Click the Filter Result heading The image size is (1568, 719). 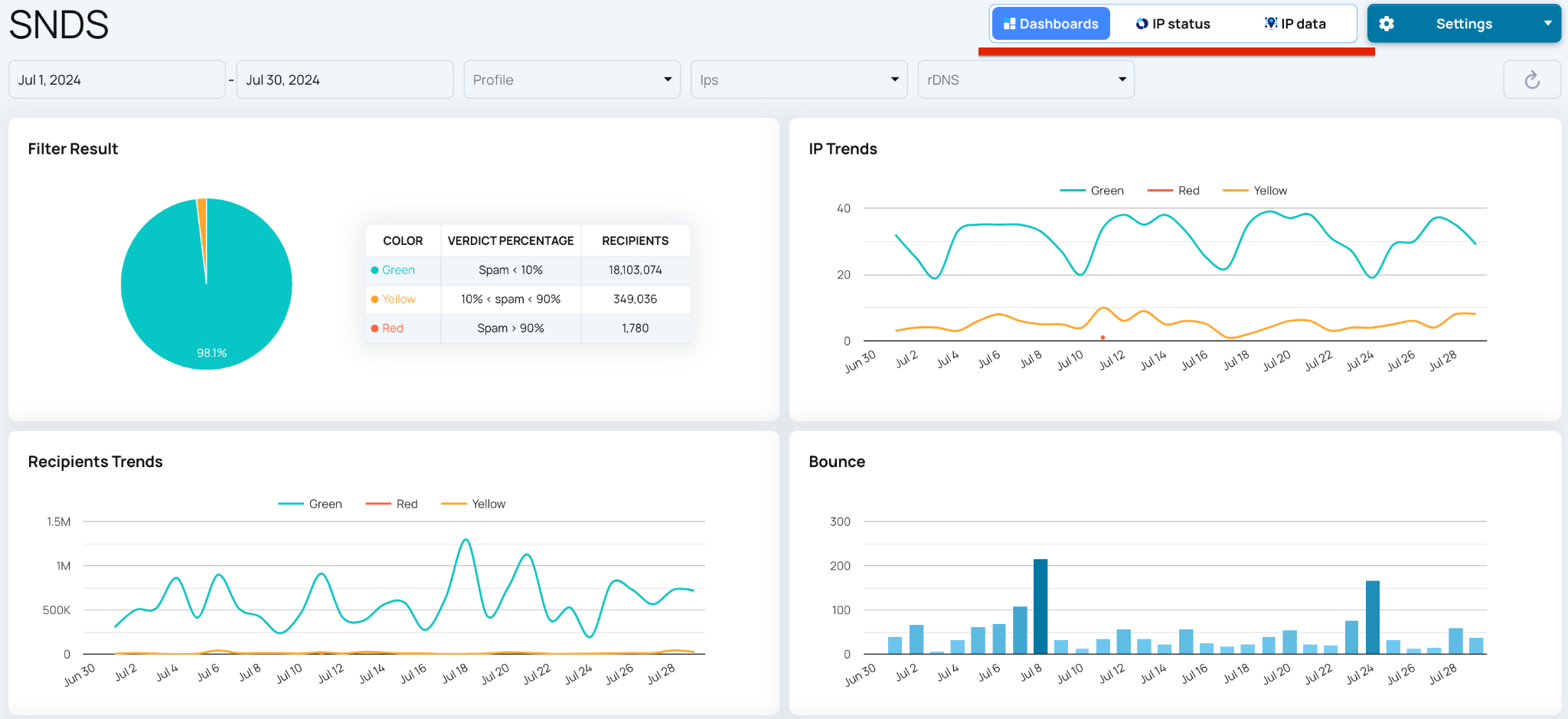pyautogui.click(x=73, y=149)
